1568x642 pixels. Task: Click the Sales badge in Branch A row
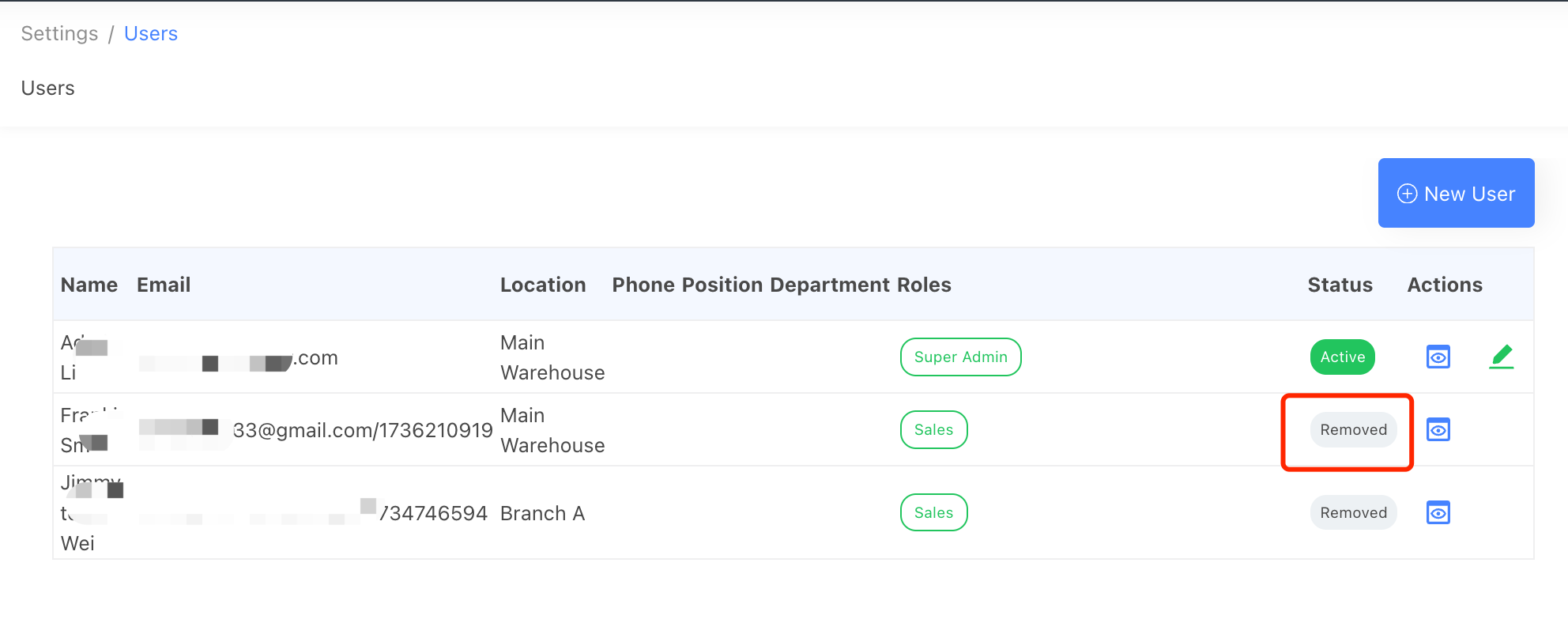pos(933,513)
